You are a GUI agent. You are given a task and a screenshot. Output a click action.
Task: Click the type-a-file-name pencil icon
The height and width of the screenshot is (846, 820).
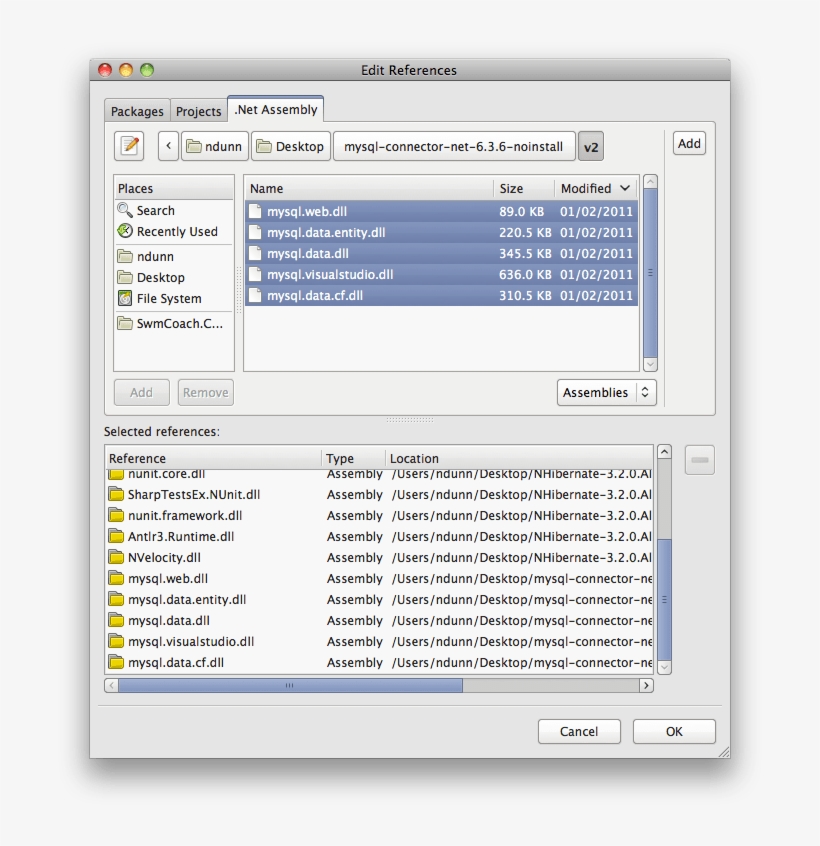(x=129, y=146)
